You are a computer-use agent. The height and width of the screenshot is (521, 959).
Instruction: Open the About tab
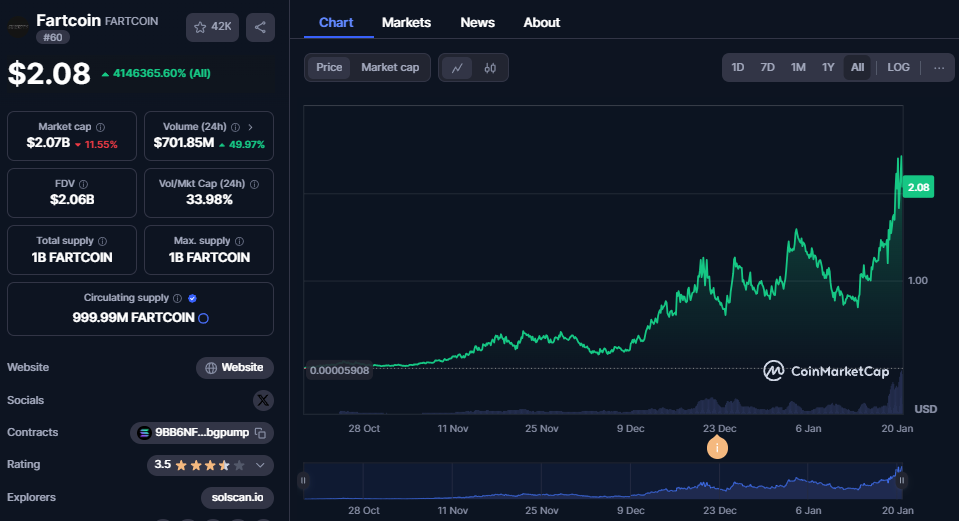coord(541,23)
